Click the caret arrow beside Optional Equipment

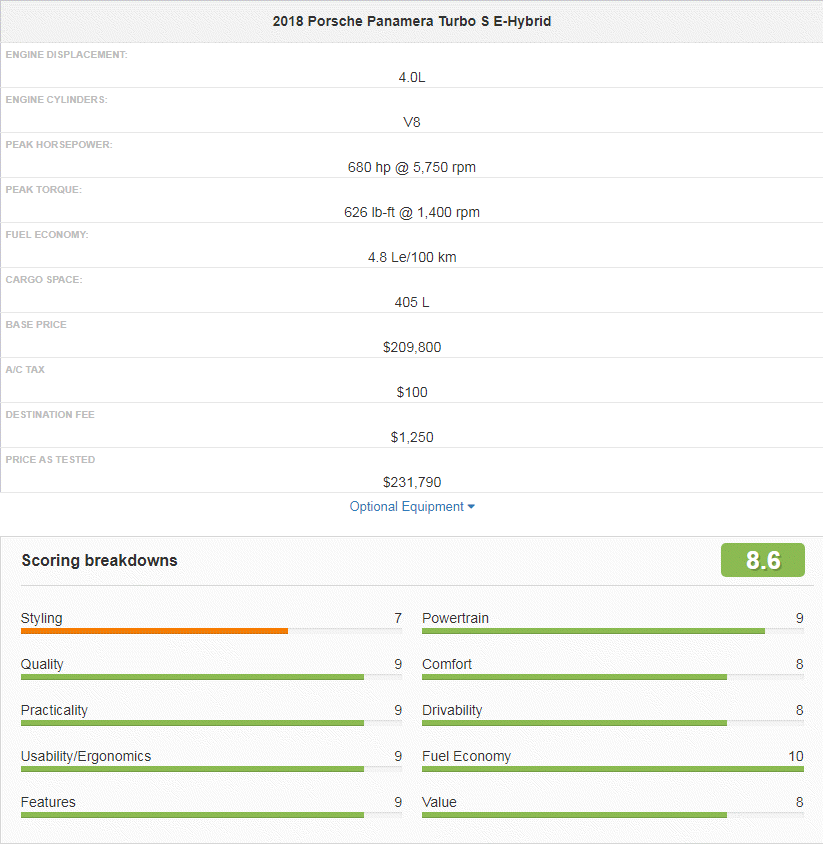(471, 507)
